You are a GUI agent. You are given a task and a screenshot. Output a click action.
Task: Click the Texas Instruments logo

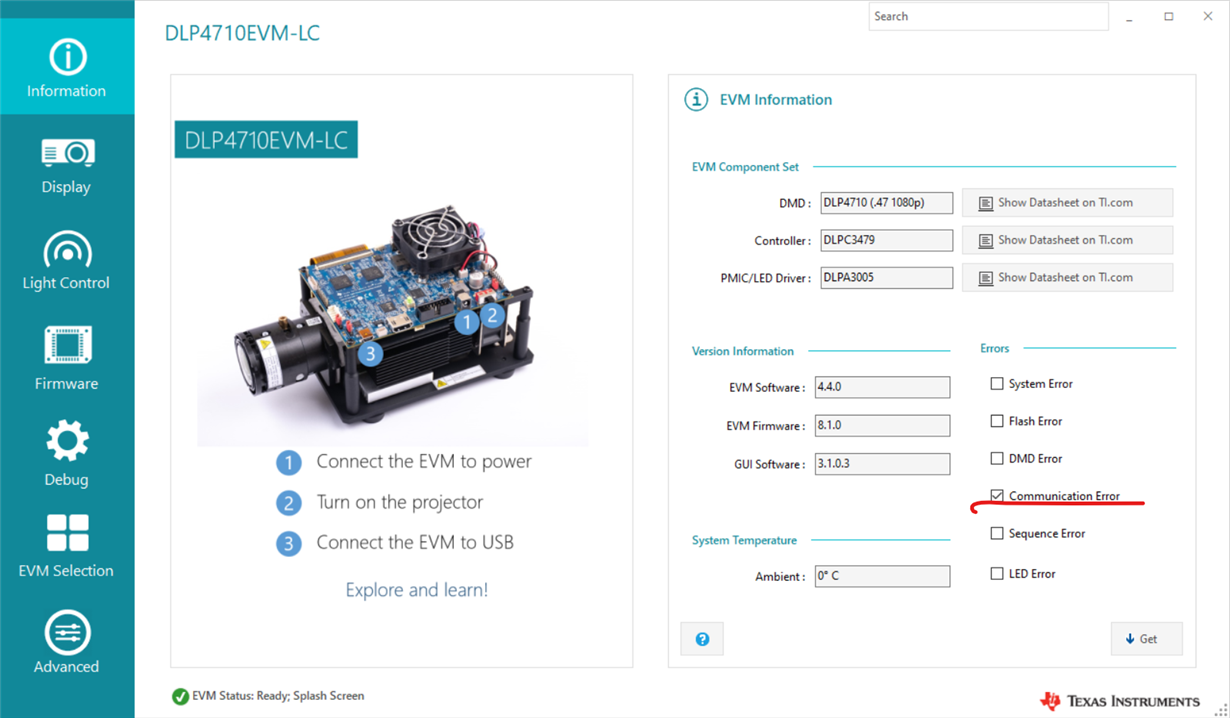1120,701
